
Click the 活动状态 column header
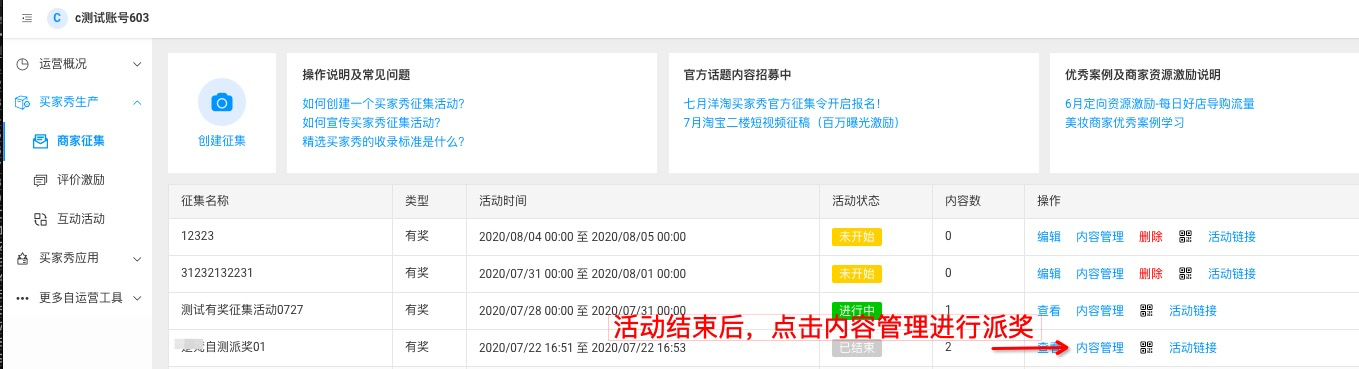[856, 201]
